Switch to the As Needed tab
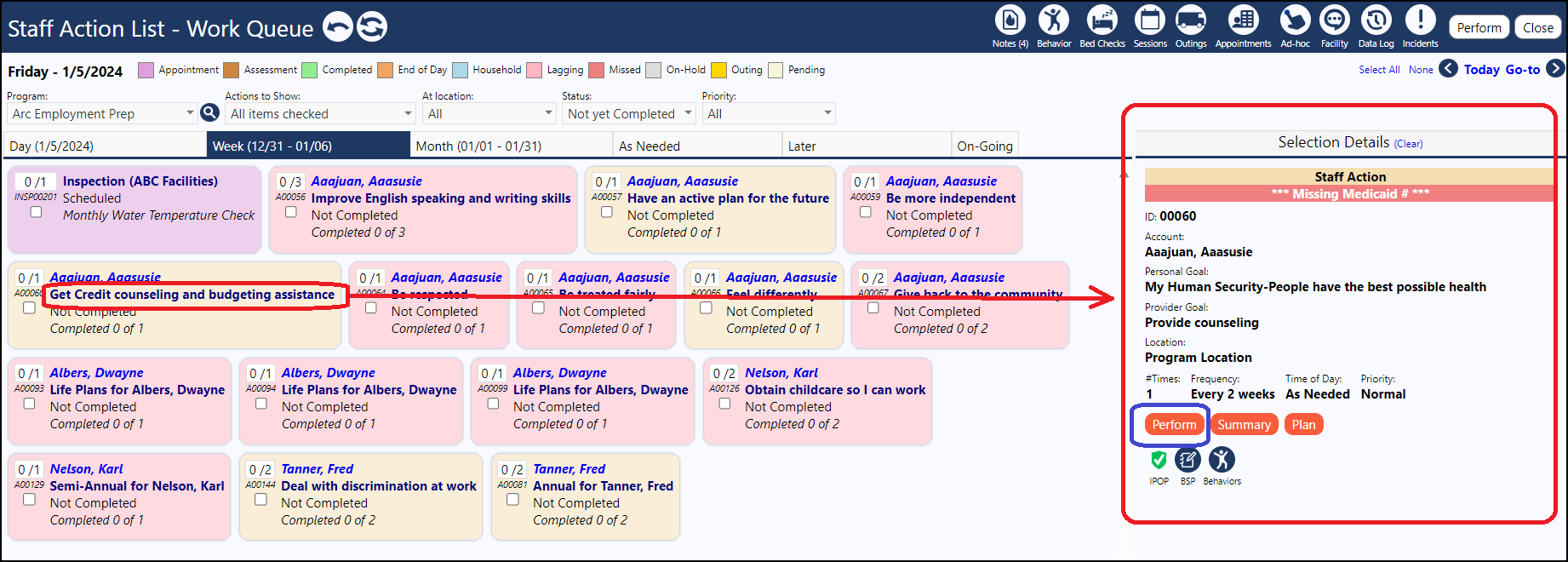1568x562 pixels. point(697,146)
